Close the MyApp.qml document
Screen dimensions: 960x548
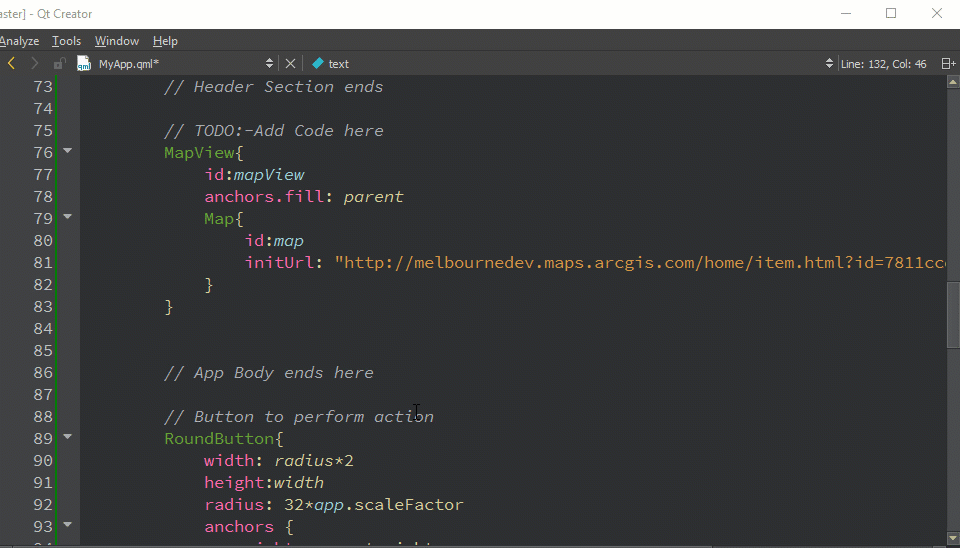291,64
